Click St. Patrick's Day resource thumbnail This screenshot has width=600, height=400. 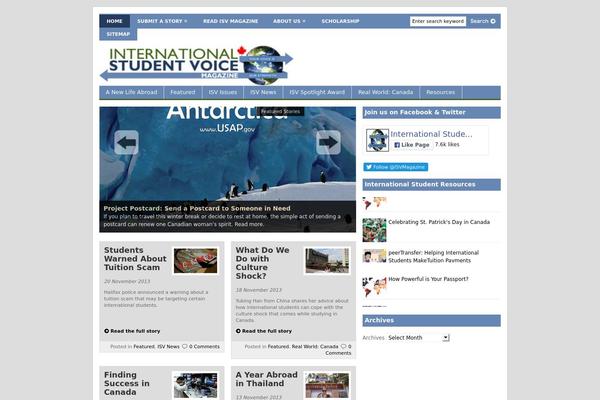[x=374, y=230]
